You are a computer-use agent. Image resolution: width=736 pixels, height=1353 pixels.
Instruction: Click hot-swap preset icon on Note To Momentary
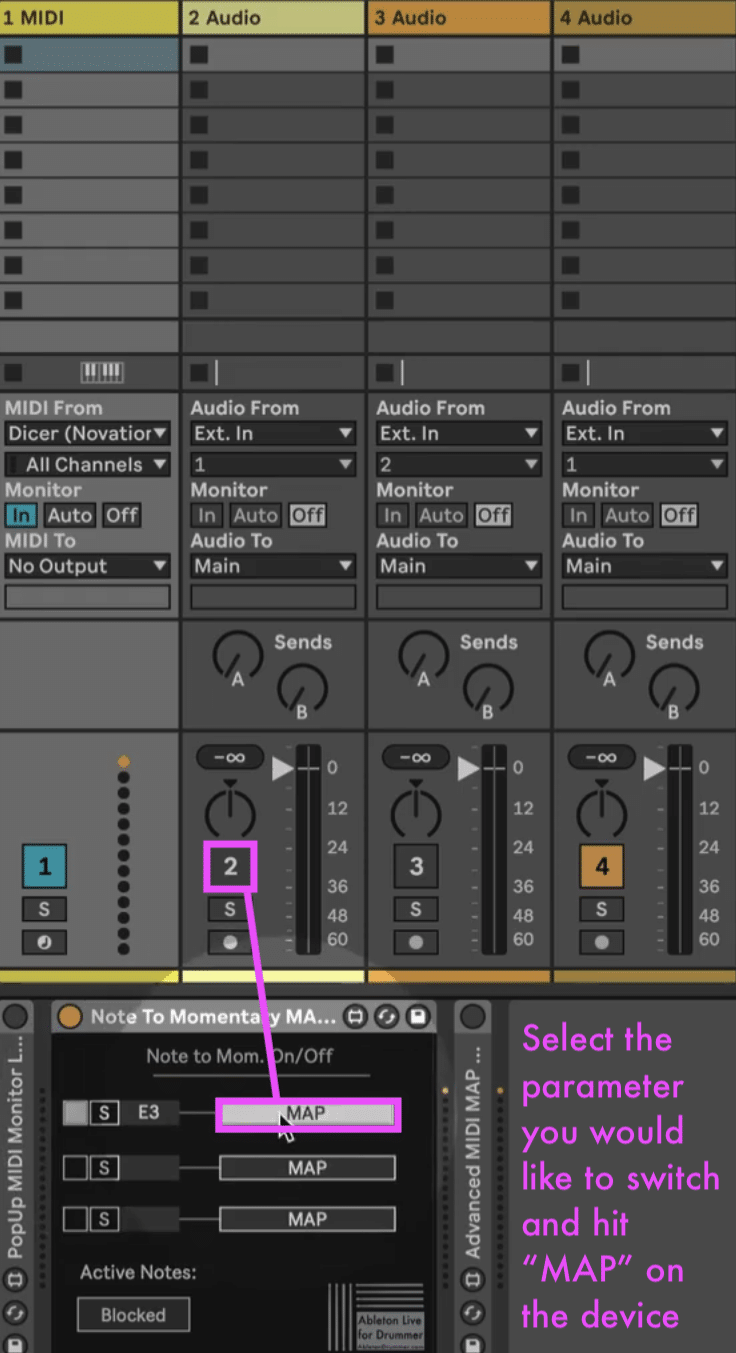355,1017
